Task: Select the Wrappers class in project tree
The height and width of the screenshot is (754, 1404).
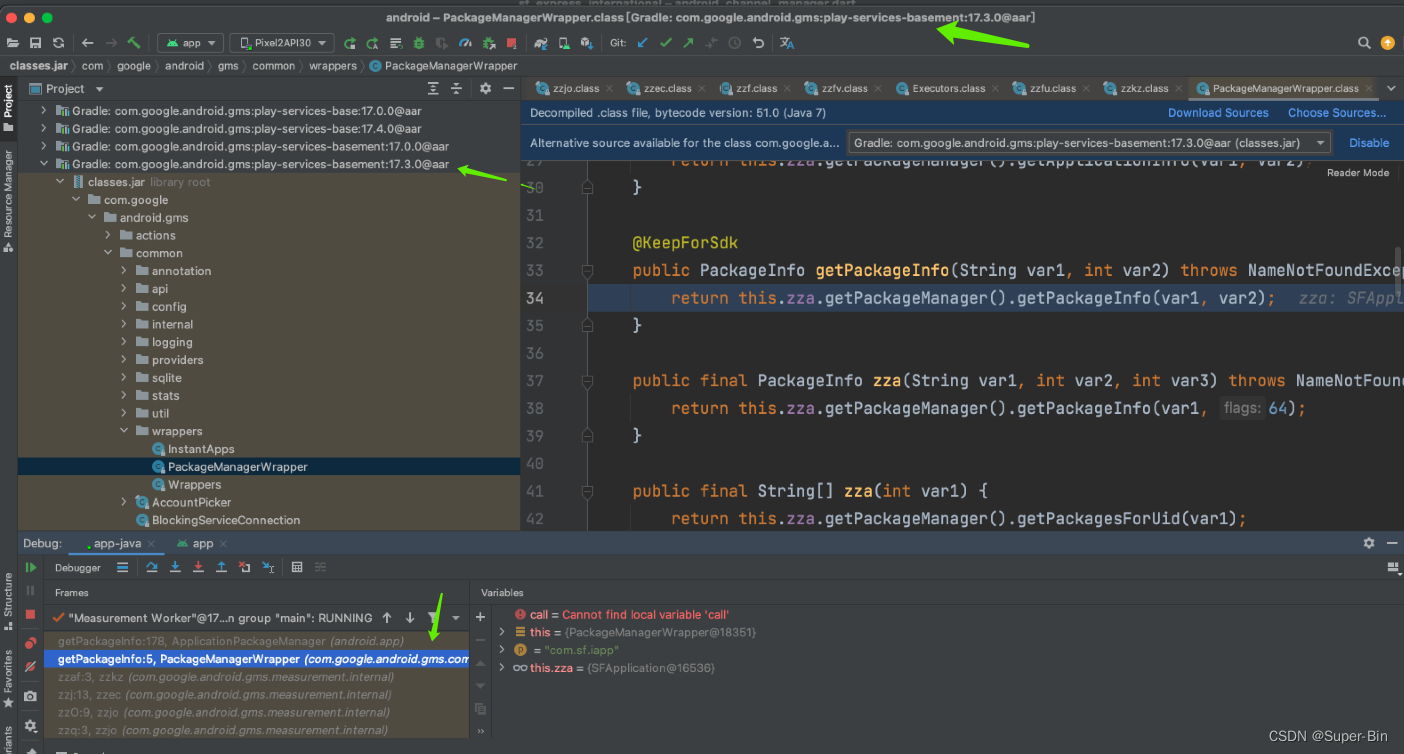Action: (194, 485)
